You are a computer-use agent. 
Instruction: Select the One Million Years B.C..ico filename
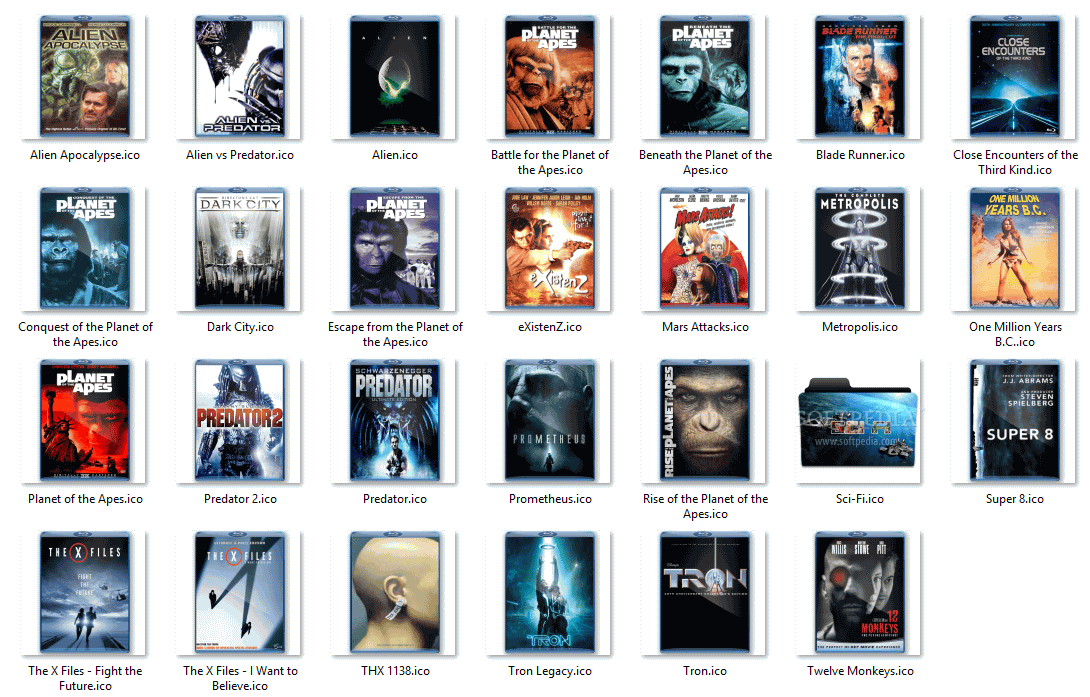tap(1015, 334)
